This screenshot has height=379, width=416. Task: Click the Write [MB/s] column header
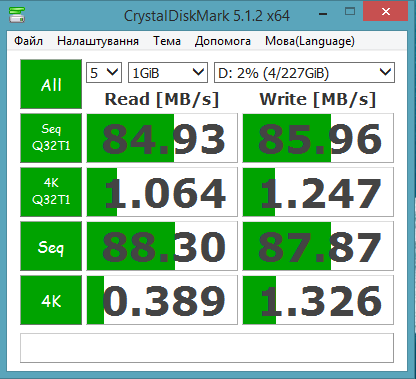pos(318,99)
